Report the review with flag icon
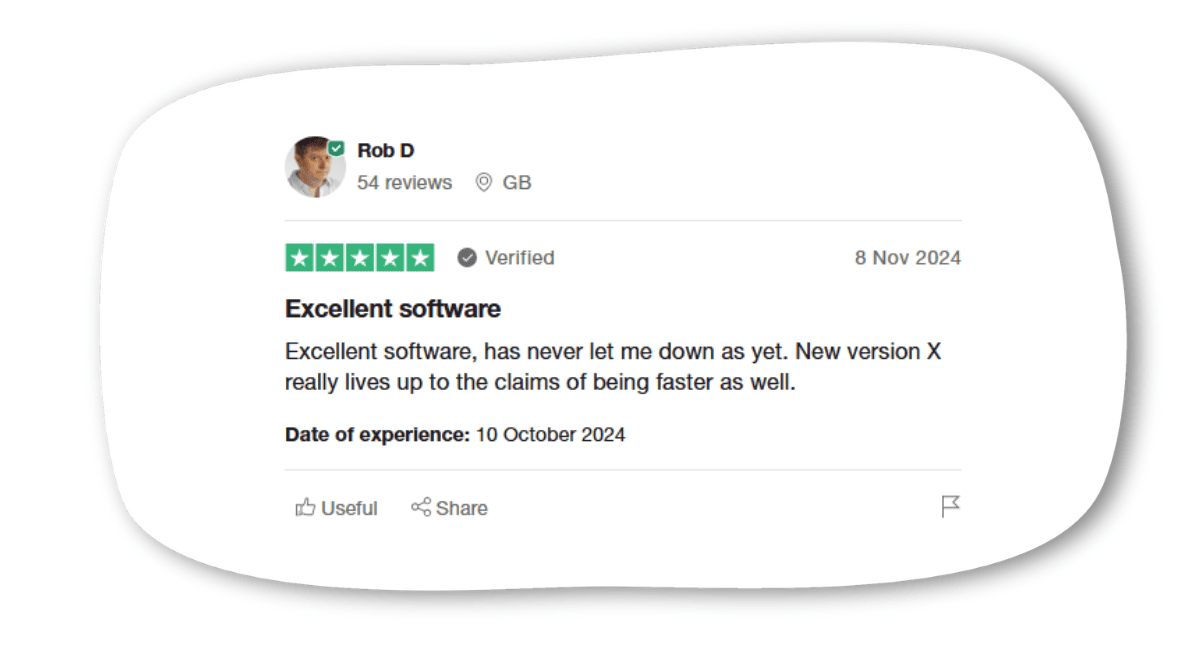 (951, 507)
